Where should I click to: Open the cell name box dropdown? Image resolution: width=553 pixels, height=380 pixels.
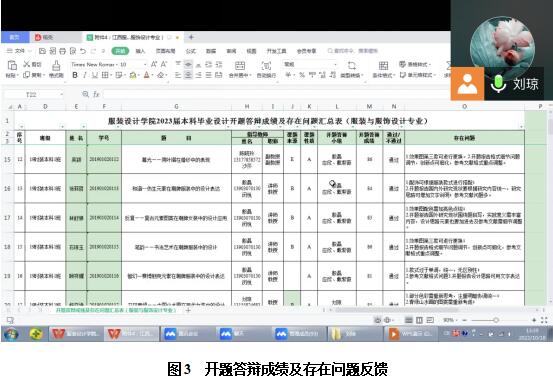point(61,95)
